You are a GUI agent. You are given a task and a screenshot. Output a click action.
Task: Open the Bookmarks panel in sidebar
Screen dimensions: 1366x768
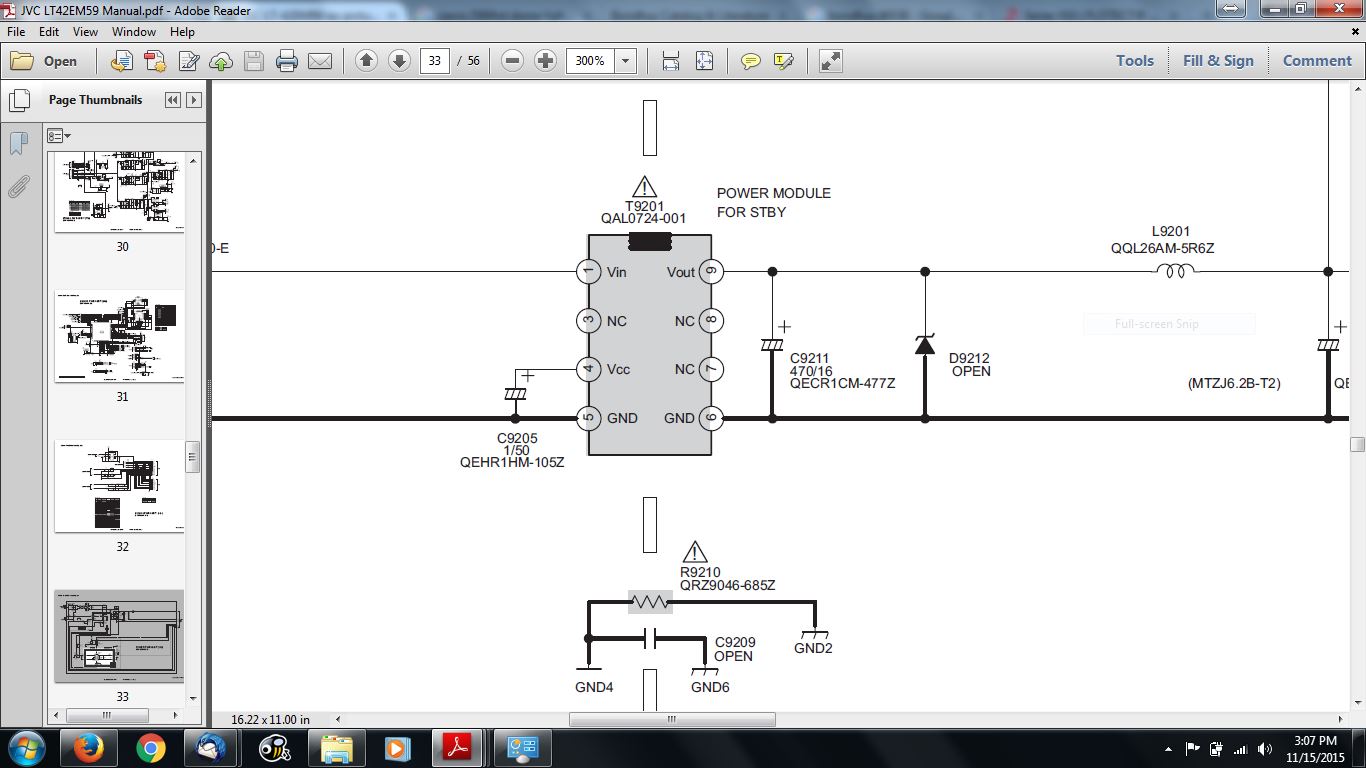(18, 144)
